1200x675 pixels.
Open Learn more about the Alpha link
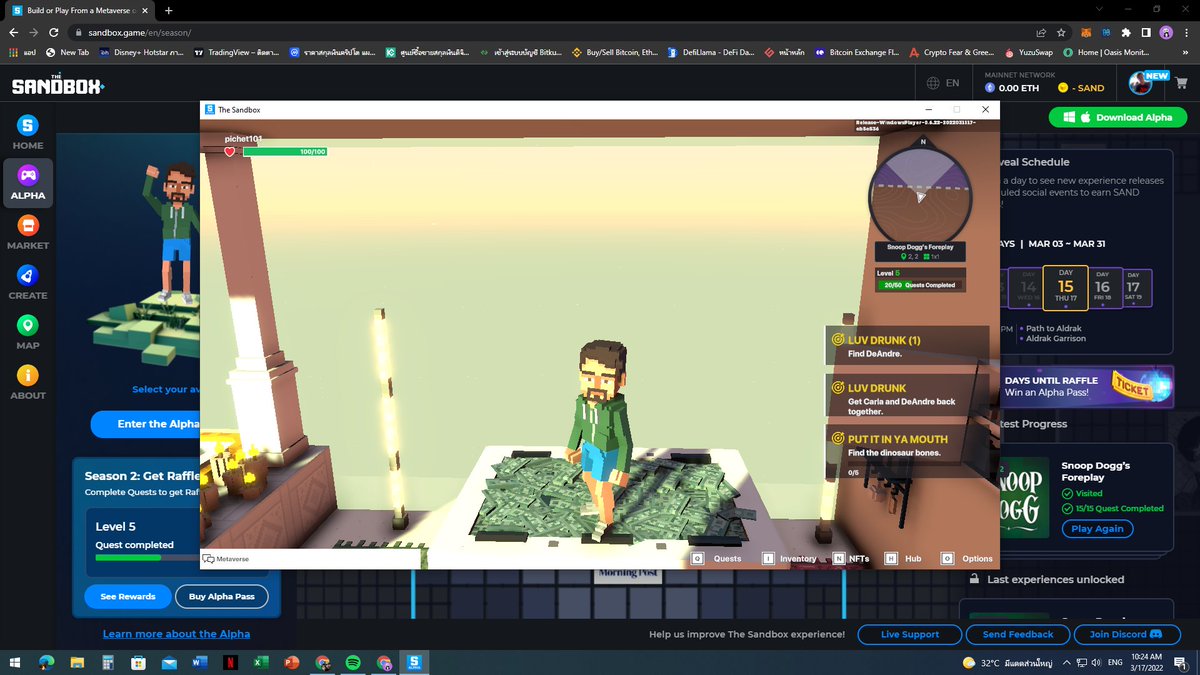[x=176, y=634]
